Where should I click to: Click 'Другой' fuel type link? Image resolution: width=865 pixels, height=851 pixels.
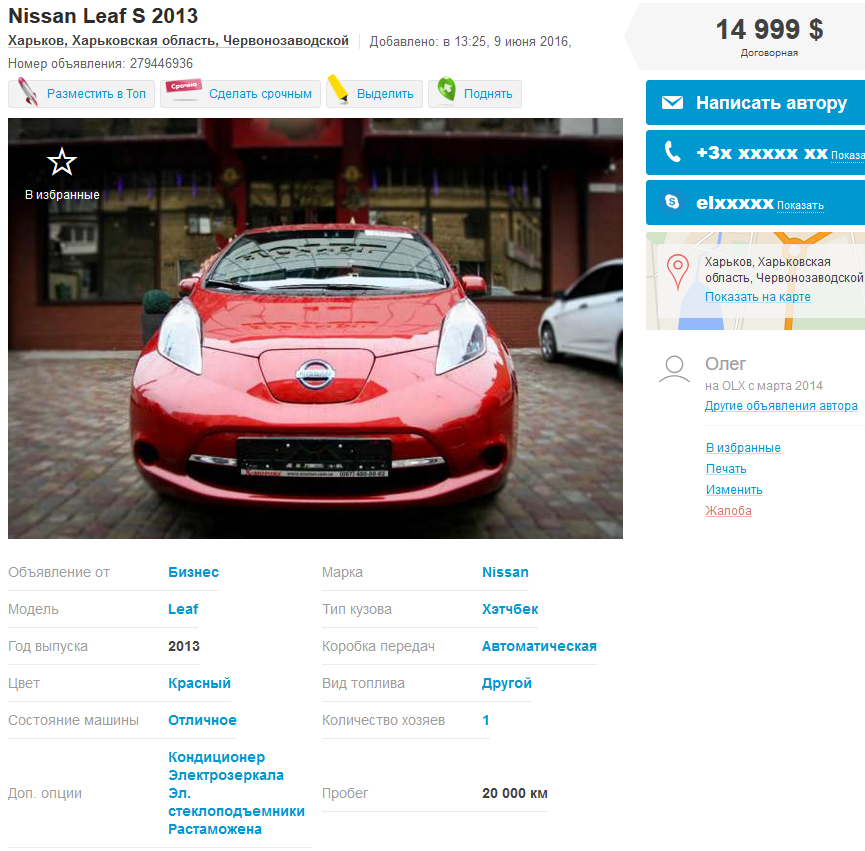(x=507, y=683)
